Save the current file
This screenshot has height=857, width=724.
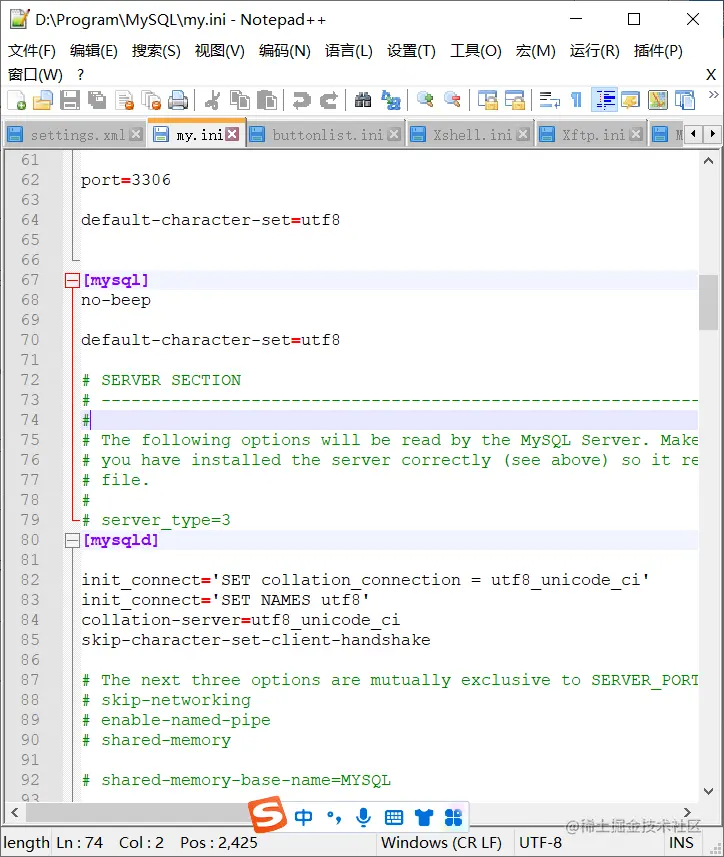70,101
